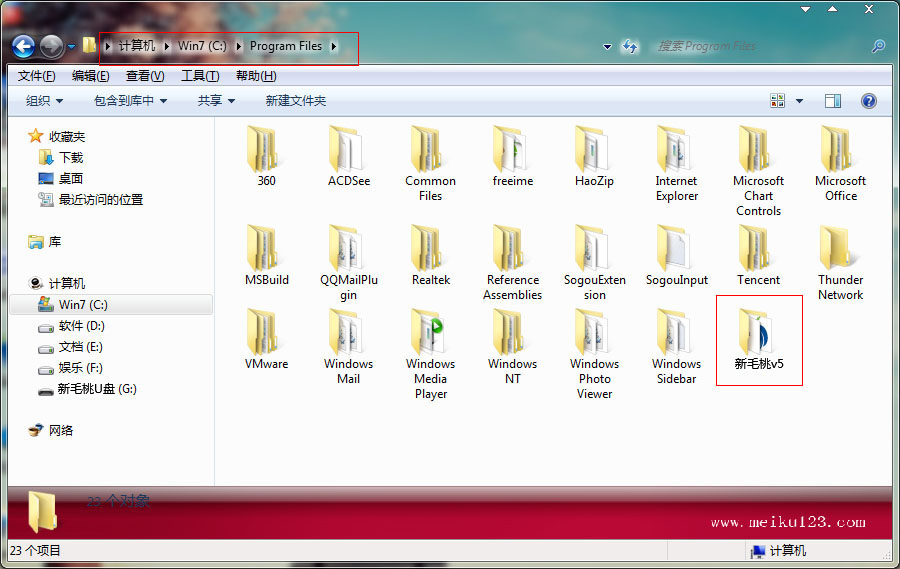Open recent pages dropdown beside Forward
The height and width of the screenshot is (569, 900).
(71, 47)
